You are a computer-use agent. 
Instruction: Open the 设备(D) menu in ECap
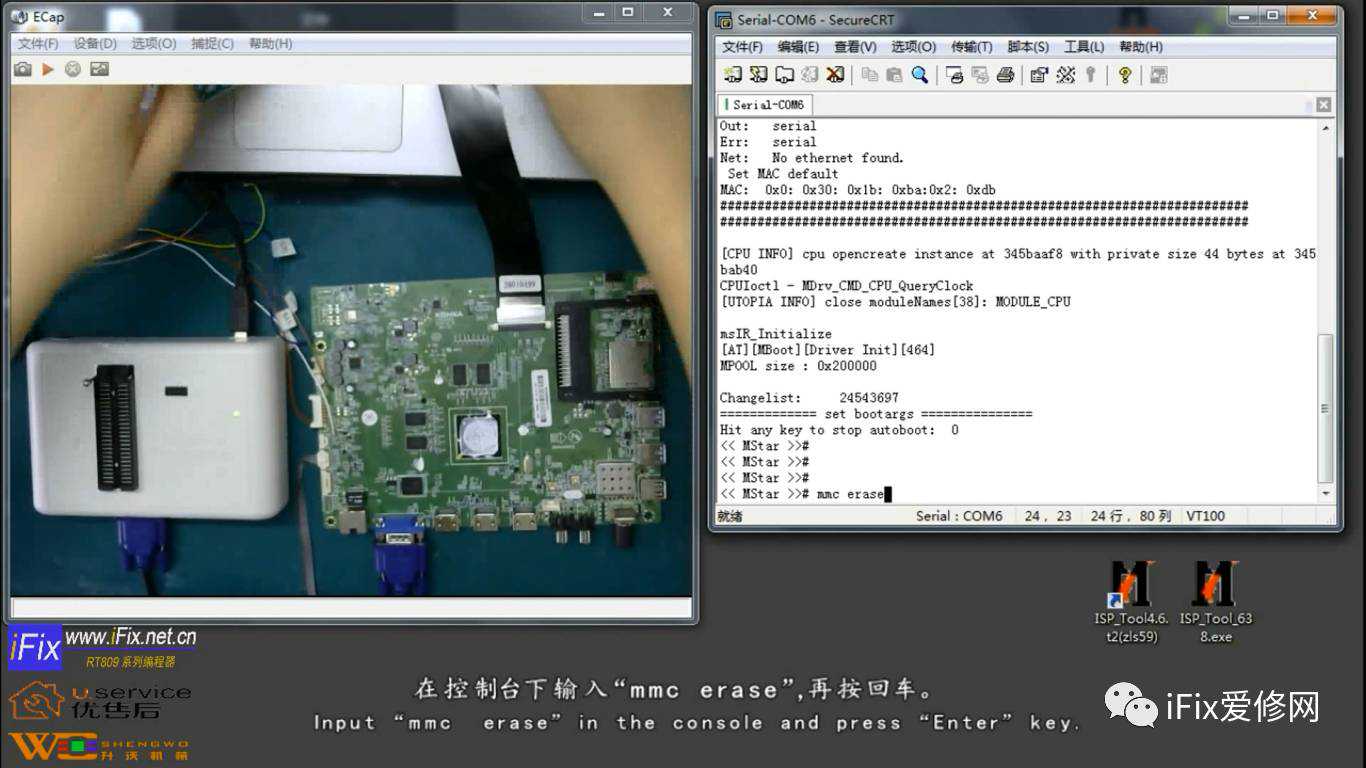point(95,44)
